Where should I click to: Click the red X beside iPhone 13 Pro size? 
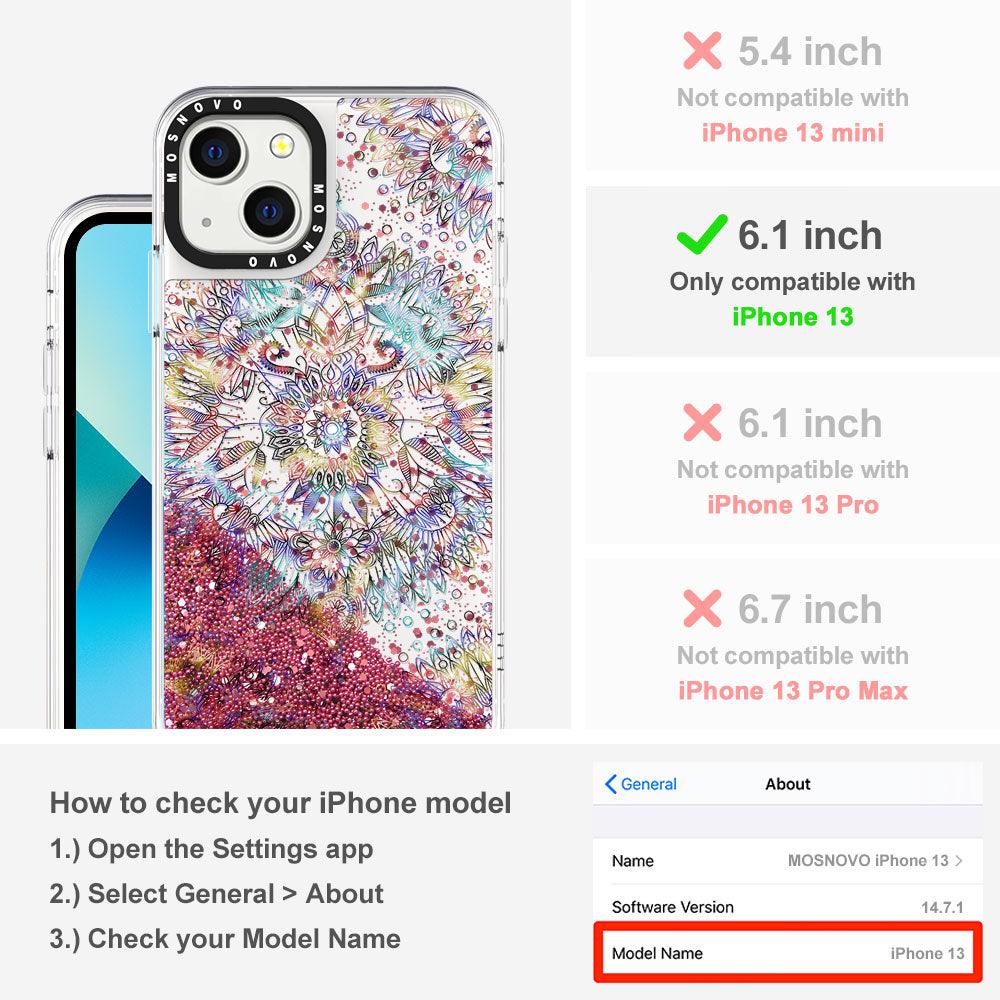tap(702, 422)
